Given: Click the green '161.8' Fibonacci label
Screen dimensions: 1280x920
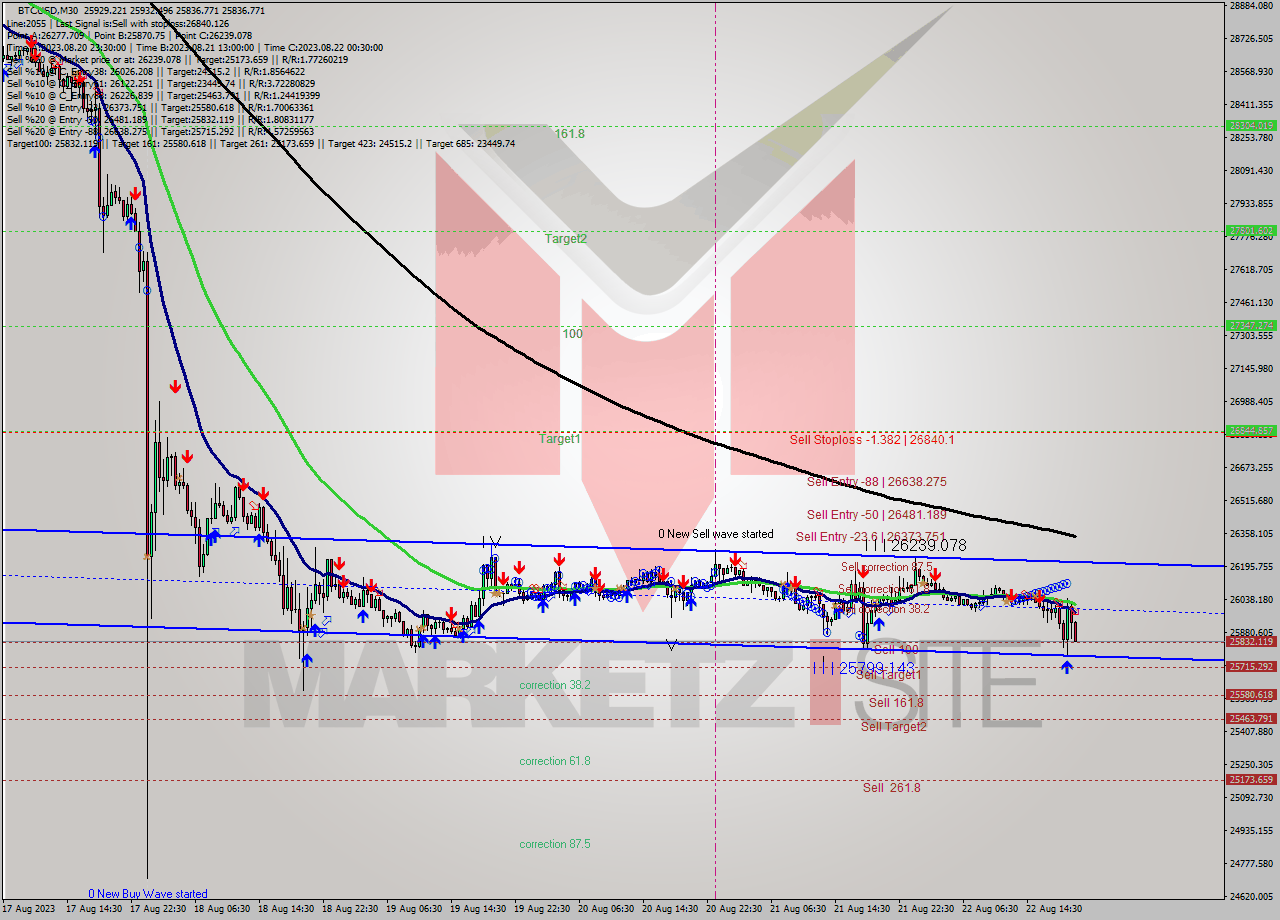Looking at the screenshot, I should pyautogui.click(x=569, y=133).
